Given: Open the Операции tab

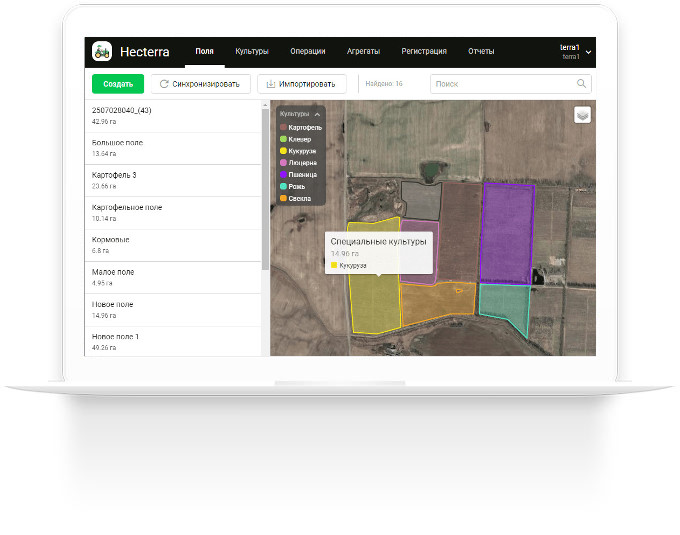Looking at the screenshot, I should point(307,51).
